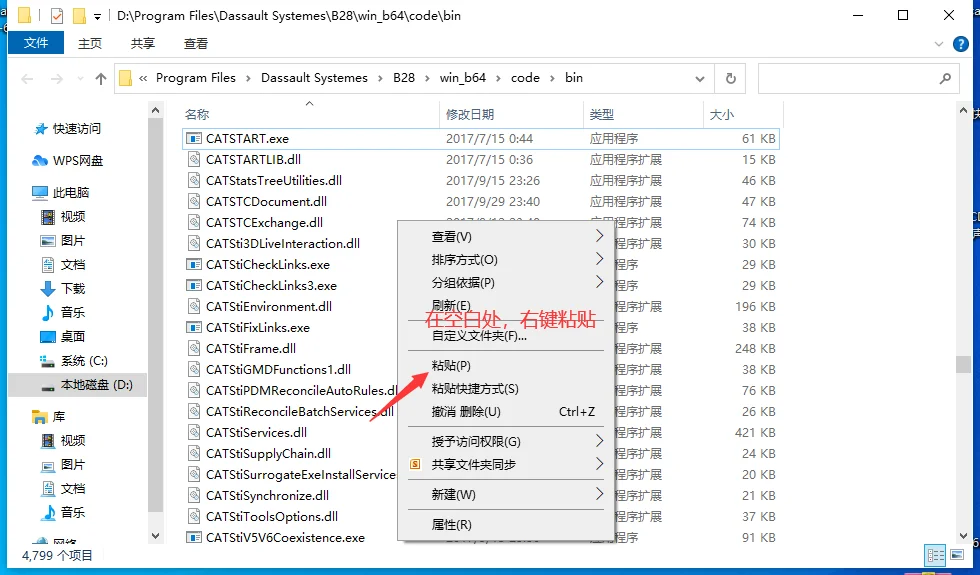Select 快速访问 in navigation pane
This screenshot has width=980, height=575.
pos(76,128)
